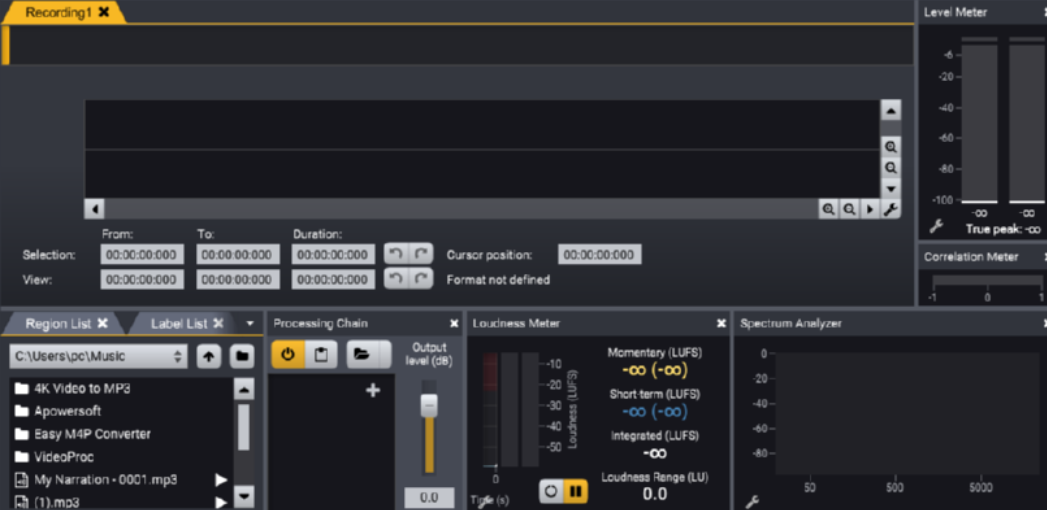Open Spectrum Analyzer settings wrench
Screen dimensions: 1047x510
(751, 502)
